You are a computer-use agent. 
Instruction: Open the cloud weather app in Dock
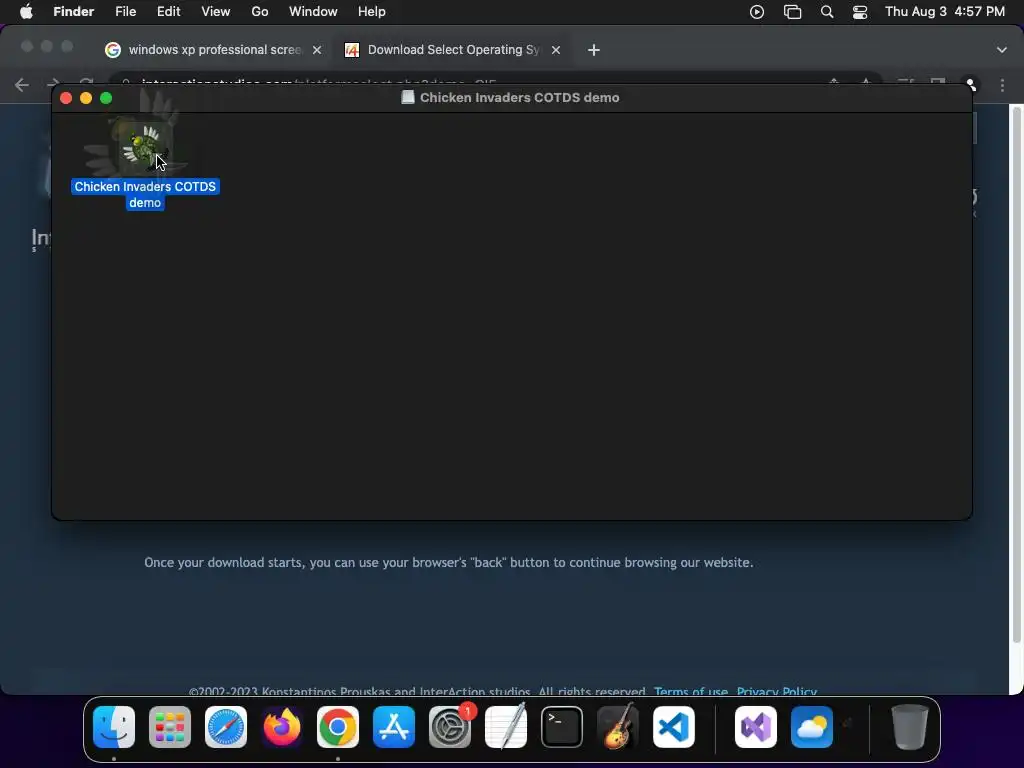[812, 727]
